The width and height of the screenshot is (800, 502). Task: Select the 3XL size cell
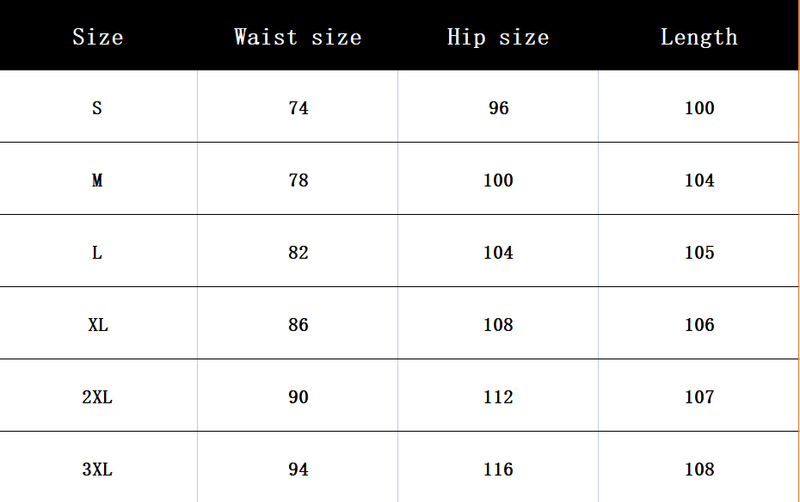pyautogui.click(x=97, y=469)
